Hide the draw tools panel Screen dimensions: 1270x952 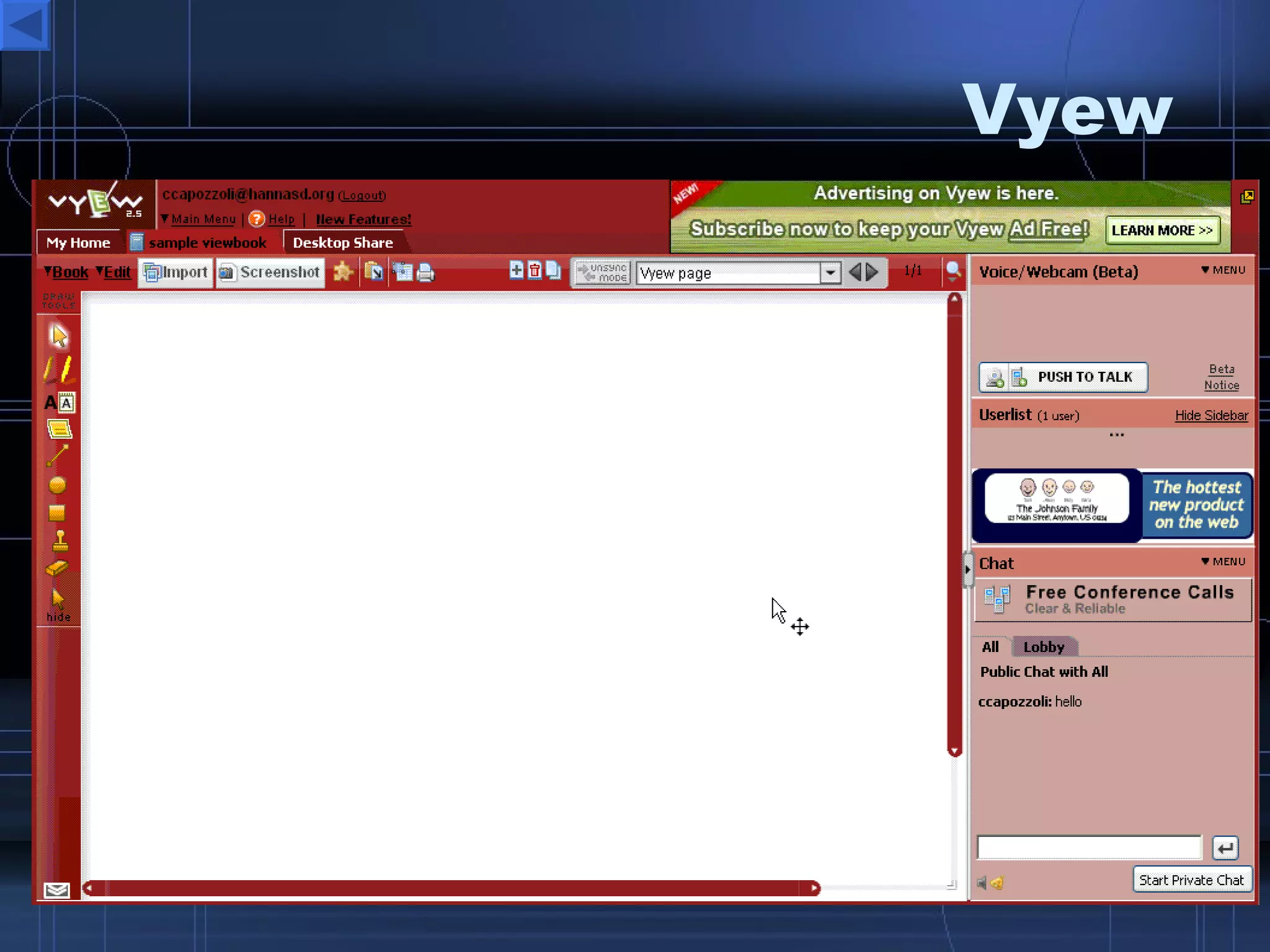(58, 606)
